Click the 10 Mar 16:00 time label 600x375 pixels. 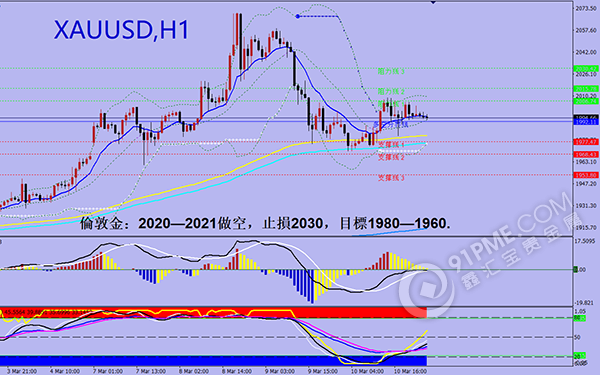[x=410, y=371]
